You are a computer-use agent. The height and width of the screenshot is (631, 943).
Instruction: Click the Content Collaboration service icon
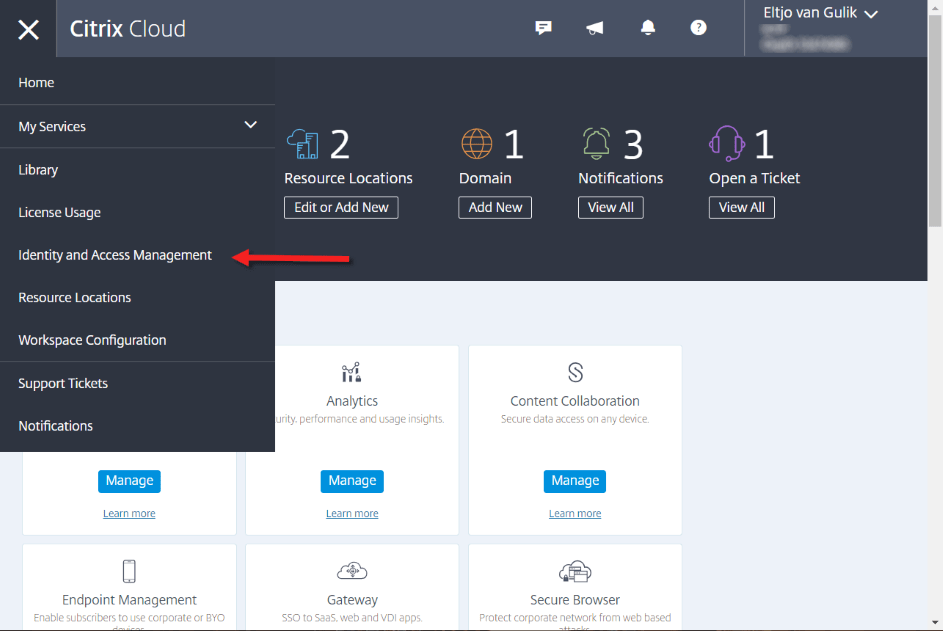click(574, 369)
